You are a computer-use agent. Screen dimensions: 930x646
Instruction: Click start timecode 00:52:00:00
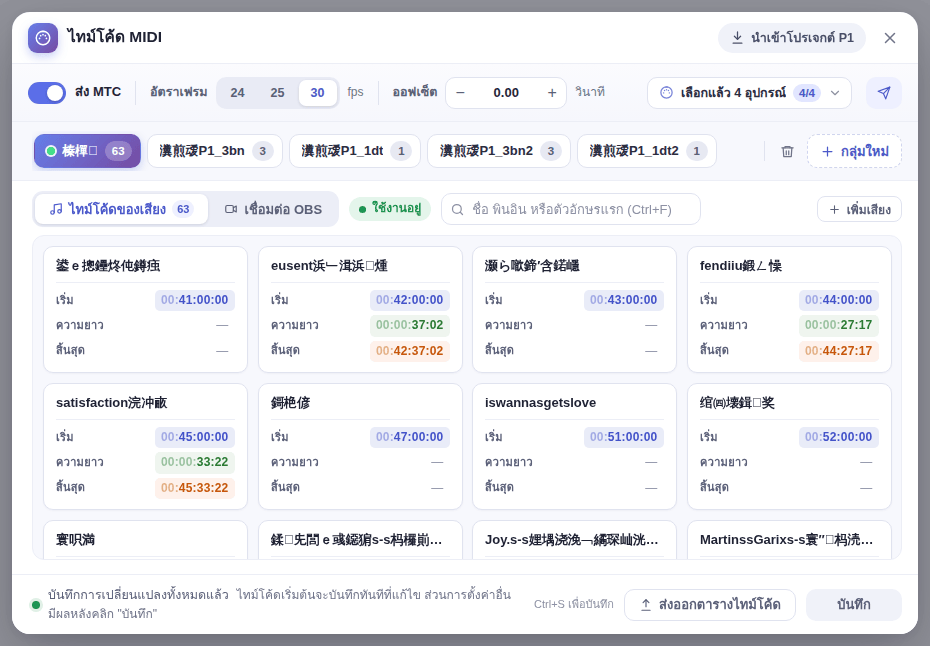point(838,437)
